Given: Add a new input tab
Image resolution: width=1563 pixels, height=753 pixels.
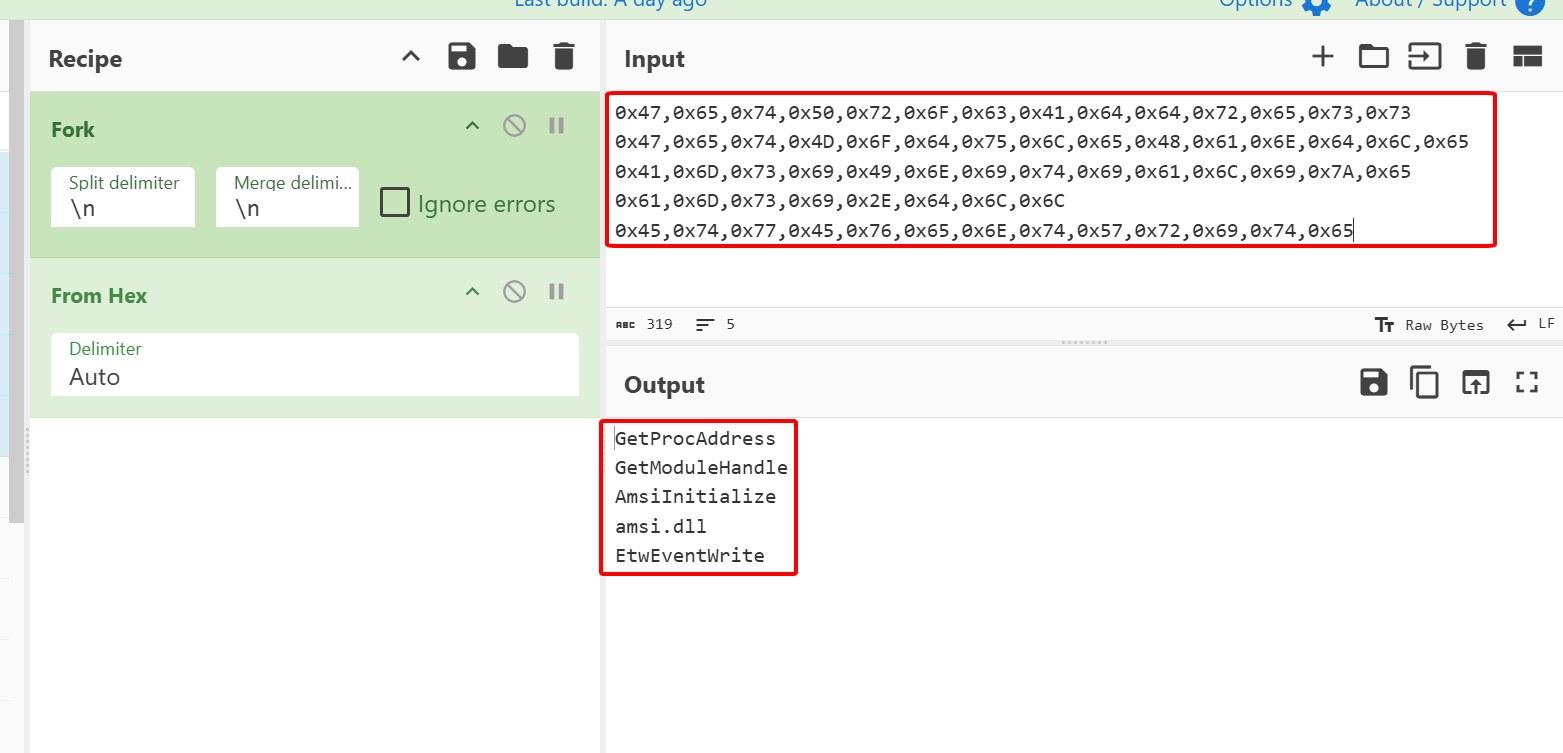Looking at the screenshot, I should point(1323,56).
